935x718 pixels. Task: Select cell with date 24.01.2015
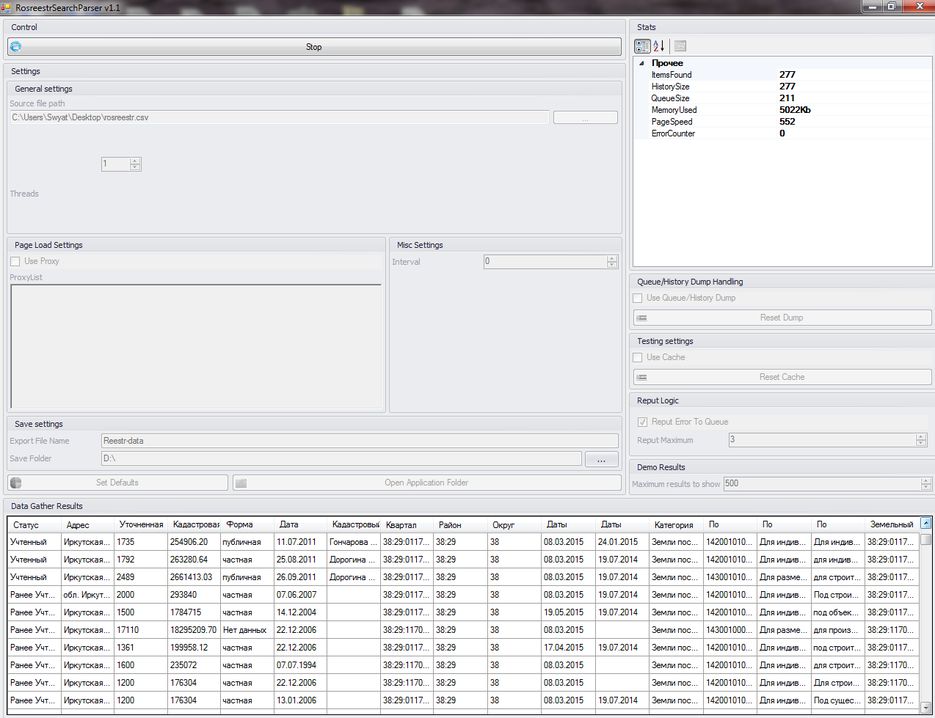pyautogui.click(x=622, y=542)
